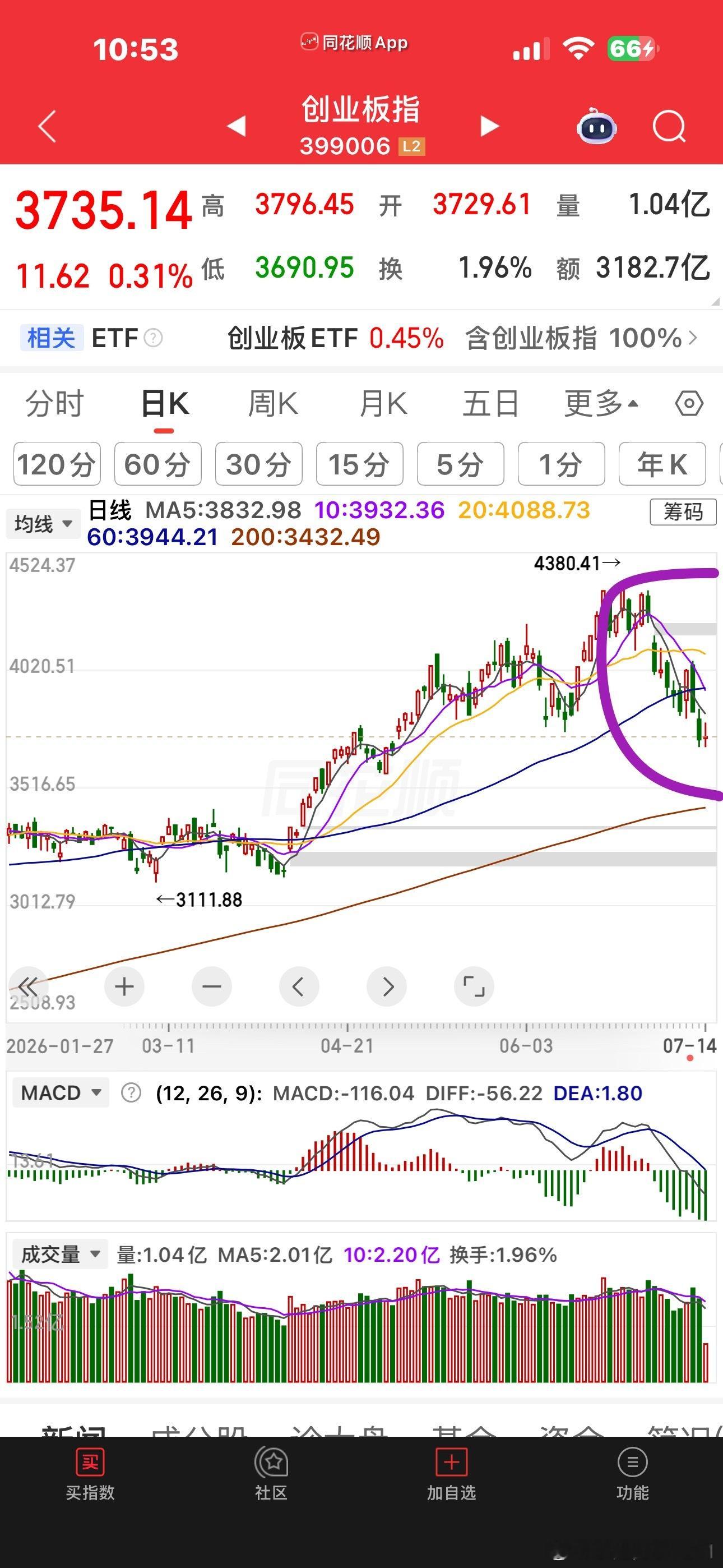Switch to the 分时 tab
The width and height of the screenshot is (723, 1568).
click(55, 404)
